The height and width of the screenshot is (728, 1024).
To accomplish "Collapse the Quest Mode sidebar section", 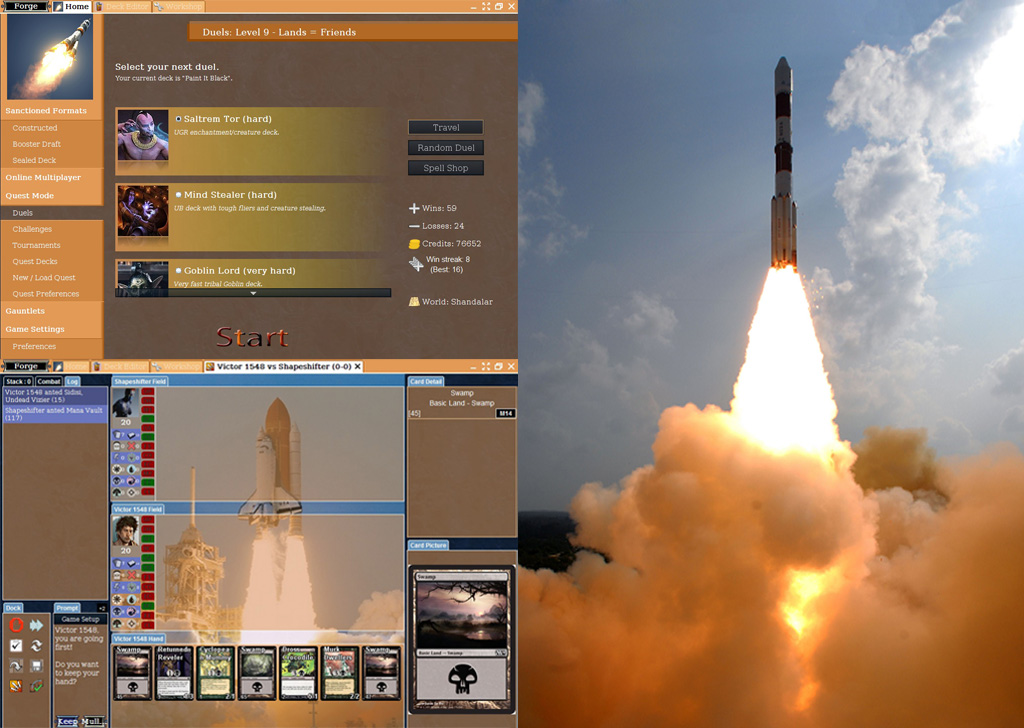I will tap(30, 196).
